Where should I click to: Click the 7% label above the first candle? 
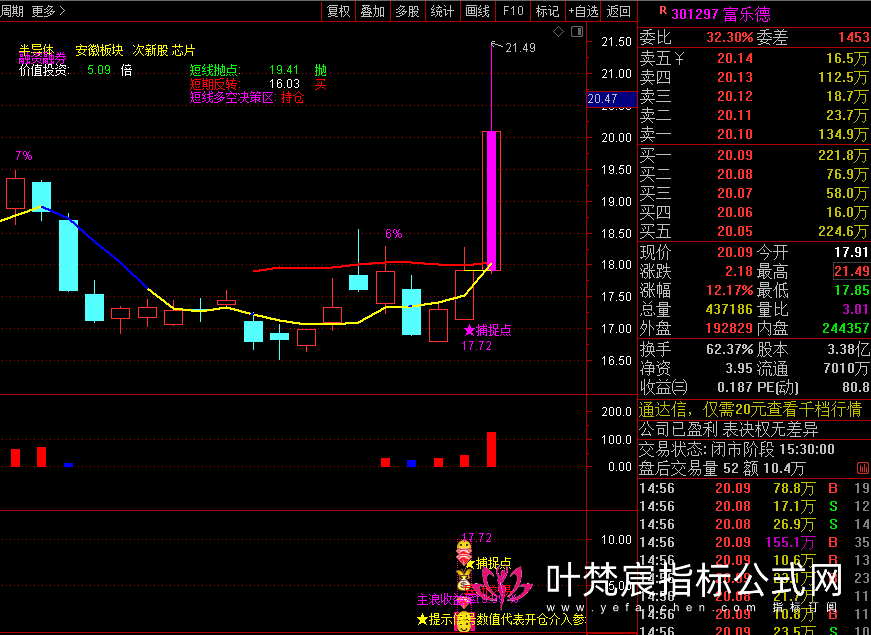pyautogui.click(x=23, y=156)
